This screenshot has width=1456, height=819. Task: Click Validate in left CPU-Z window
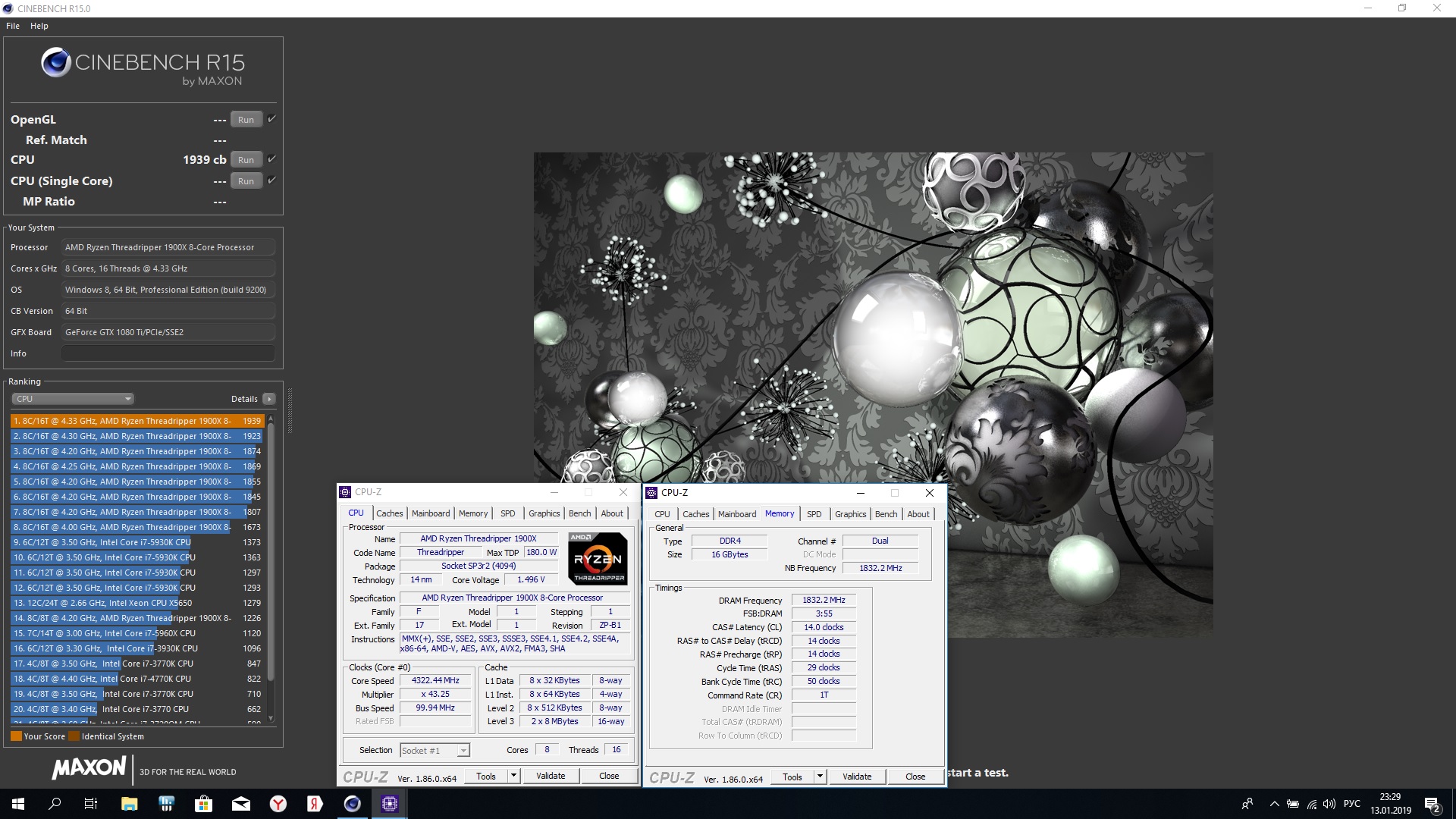pyautogui.click(x=551, y=776)
